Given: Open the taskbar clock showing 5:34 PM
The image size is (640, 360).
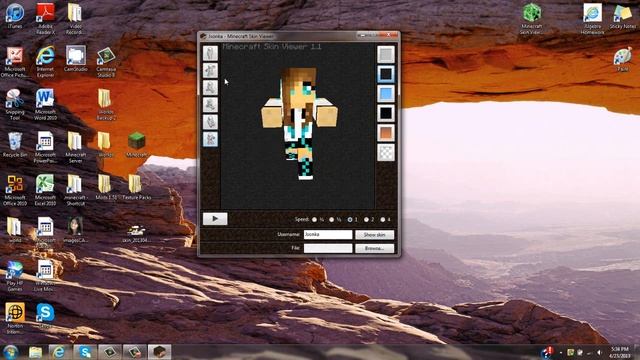Looking at the screenshot, I should 620,352.
